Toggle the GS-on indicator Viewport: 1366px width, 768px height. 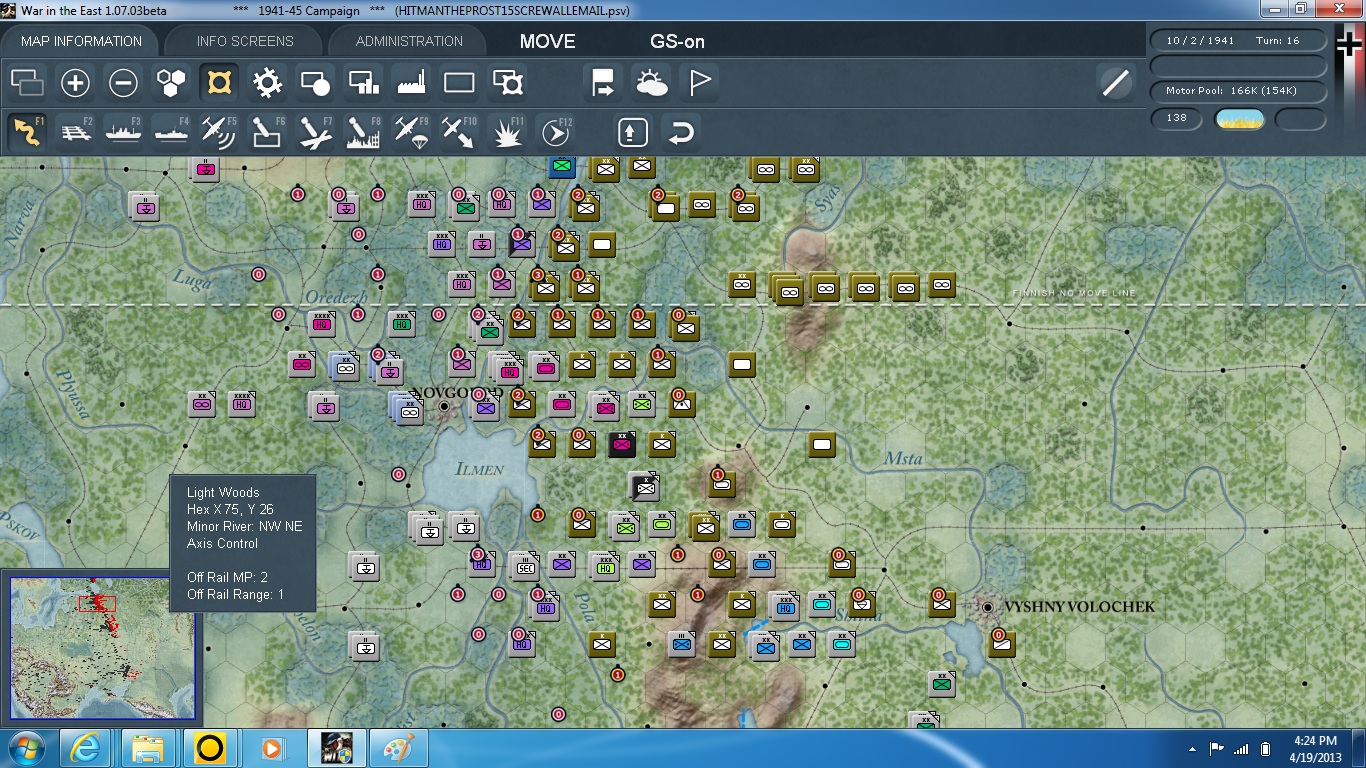point(677,41)
